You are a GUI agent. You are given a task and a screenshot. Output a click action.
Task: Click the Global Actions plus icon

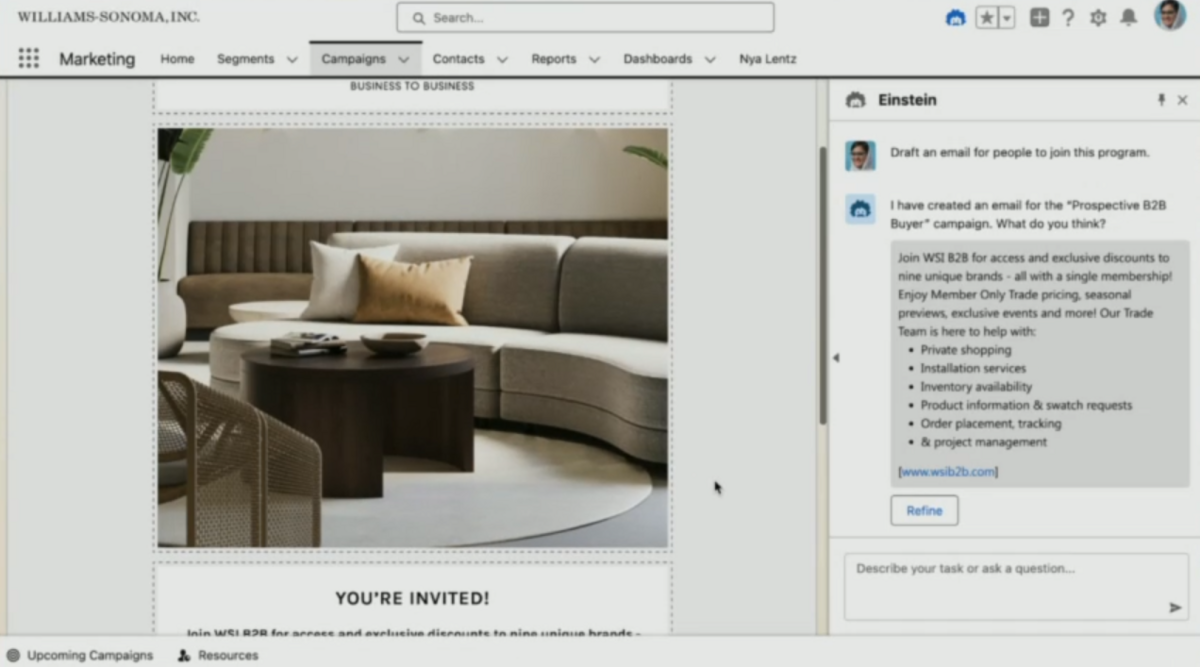pos(1039,18)
